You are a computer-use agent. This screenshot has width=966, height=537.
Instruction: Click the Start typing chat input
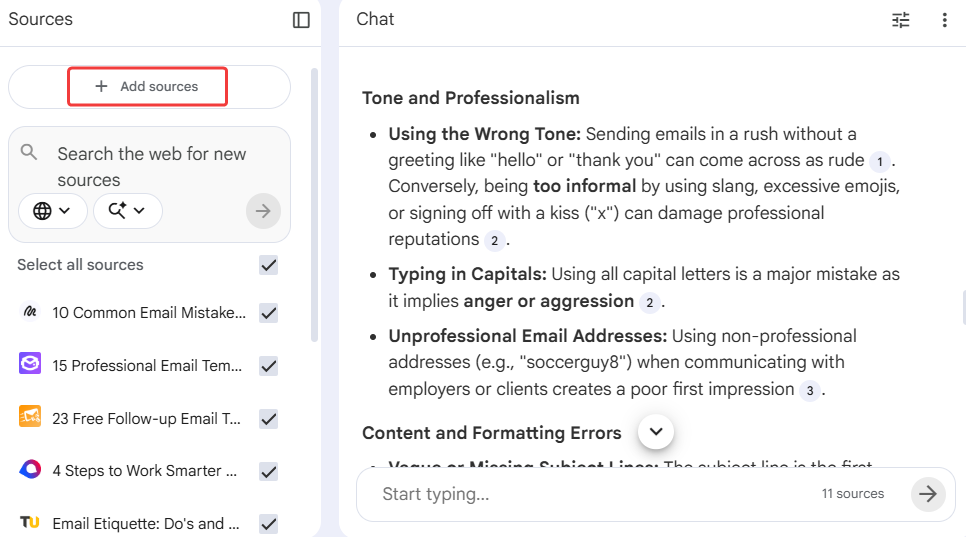590,494
